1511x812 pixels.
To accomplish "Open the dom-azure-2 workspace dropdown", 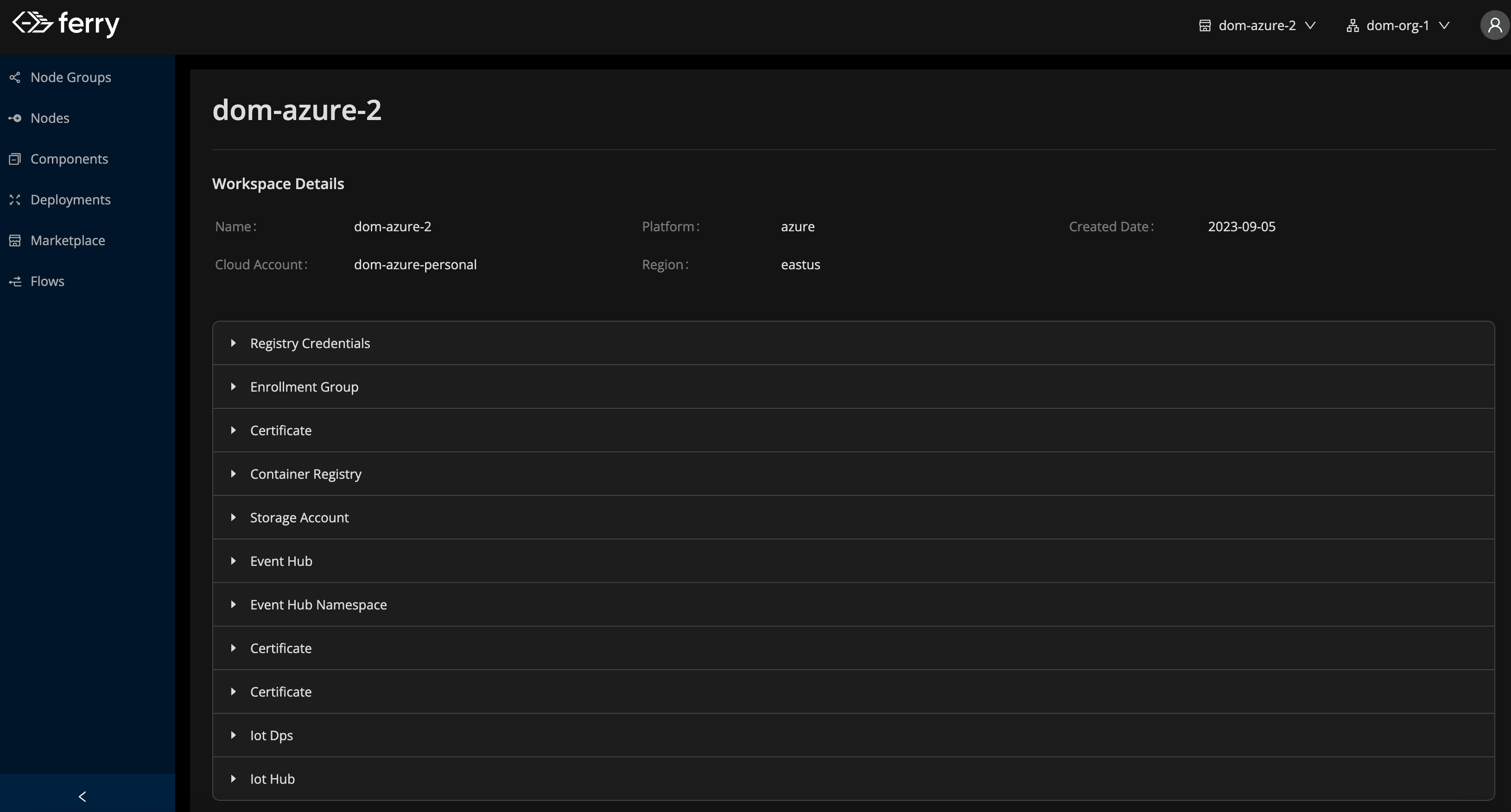I will pyautogui.click(x=1257, y=25).
